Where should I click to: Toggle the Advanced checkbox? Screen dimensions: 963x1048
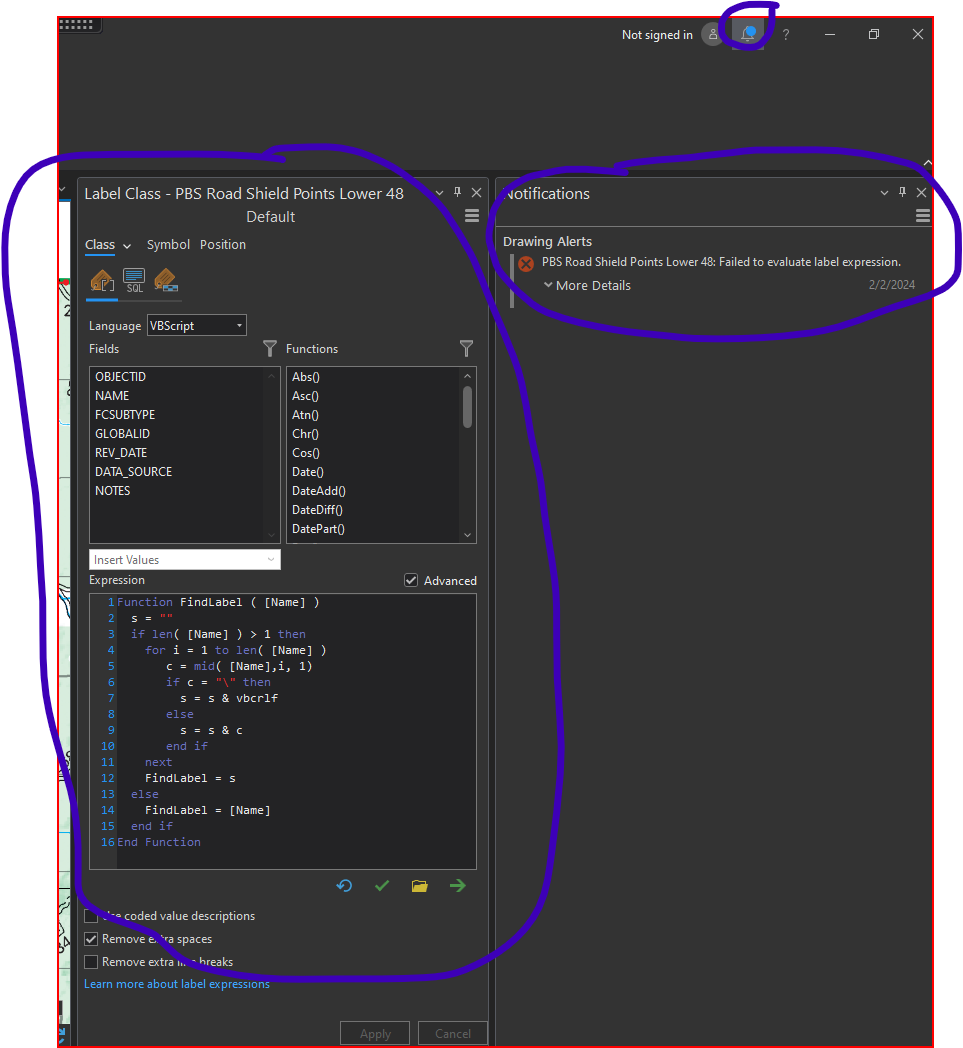click(411, 580)
